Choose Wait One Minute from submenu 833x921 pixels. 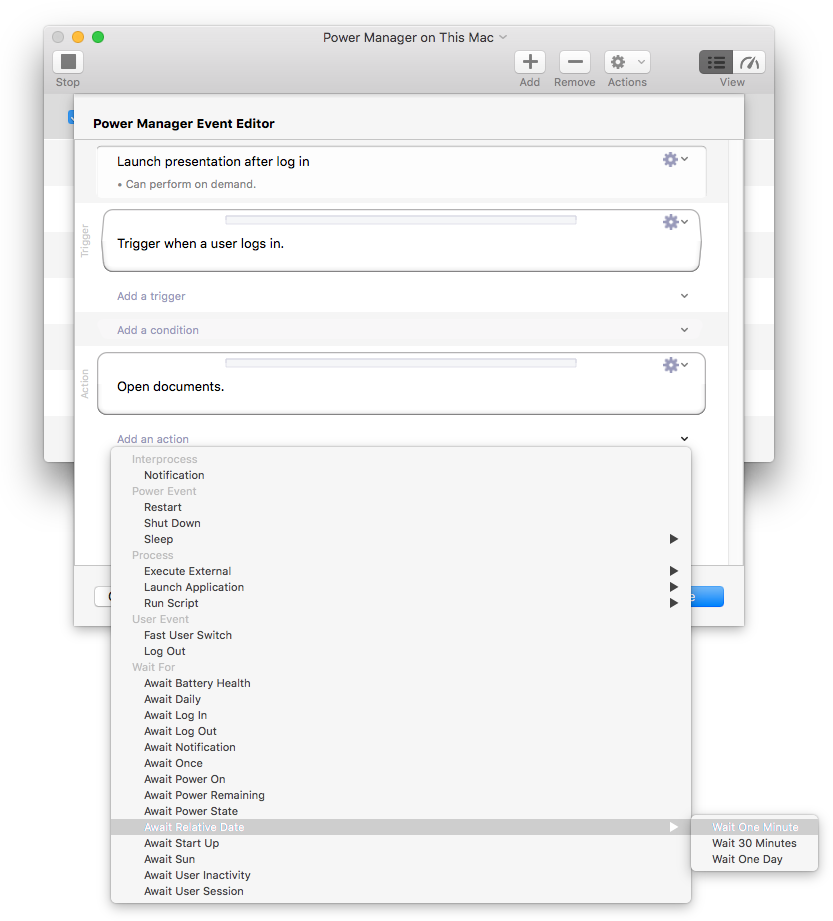pos(755,827)
